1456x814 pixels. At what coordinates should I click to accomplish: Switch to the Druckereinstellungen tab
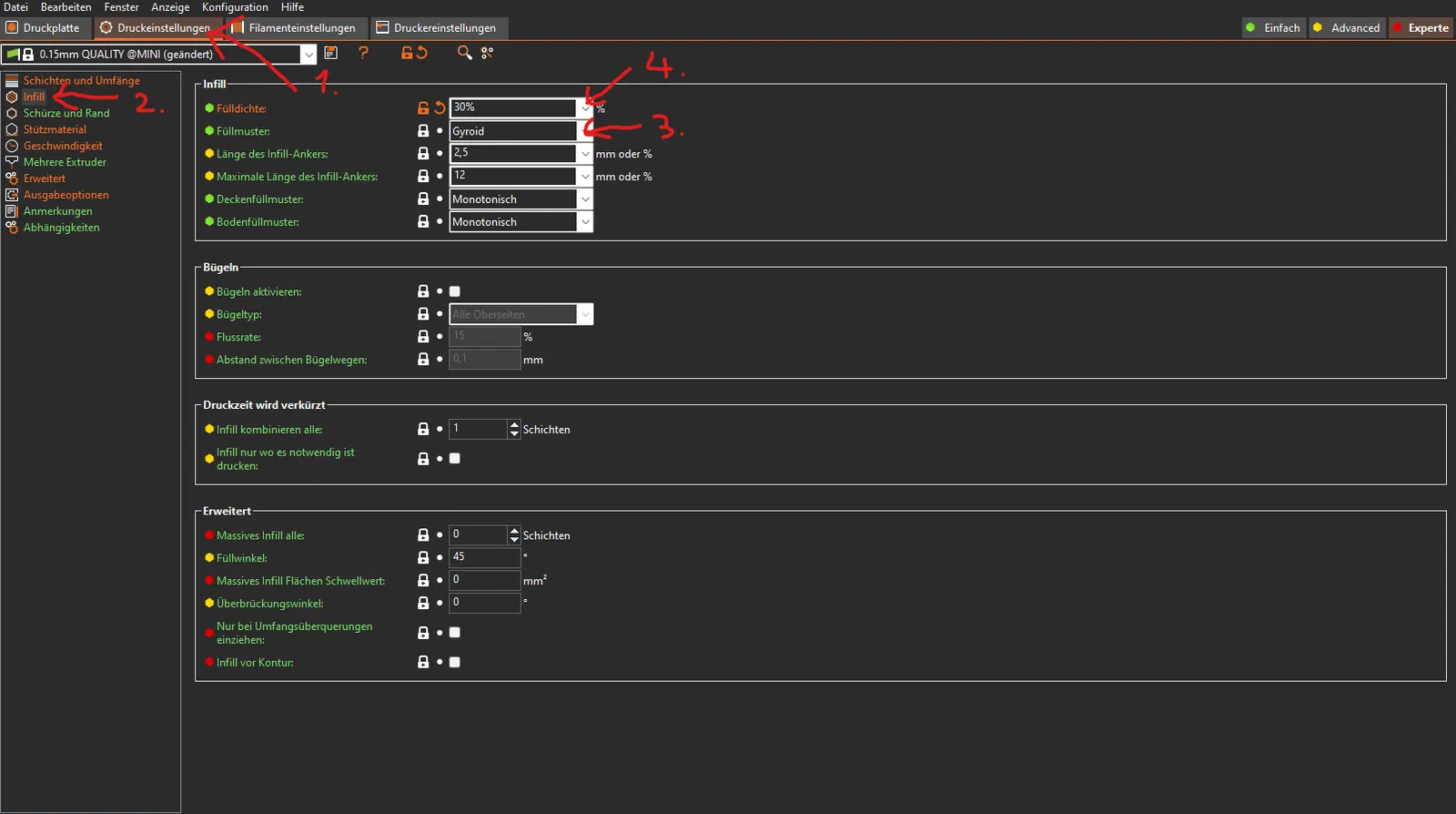pos(440,28)
